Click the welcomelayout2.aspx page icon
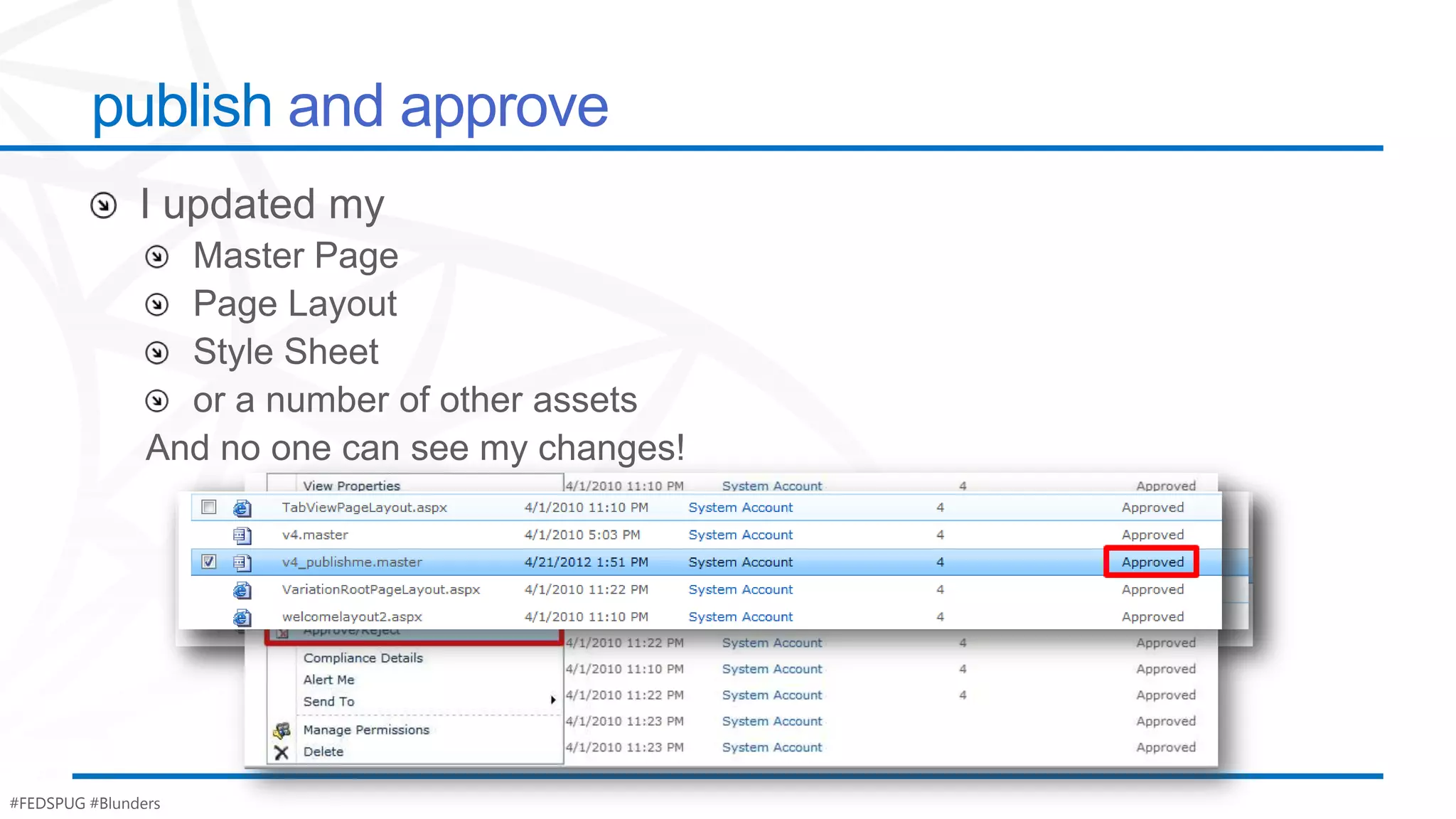1456x819 pixels. click(x=242, y=616)
